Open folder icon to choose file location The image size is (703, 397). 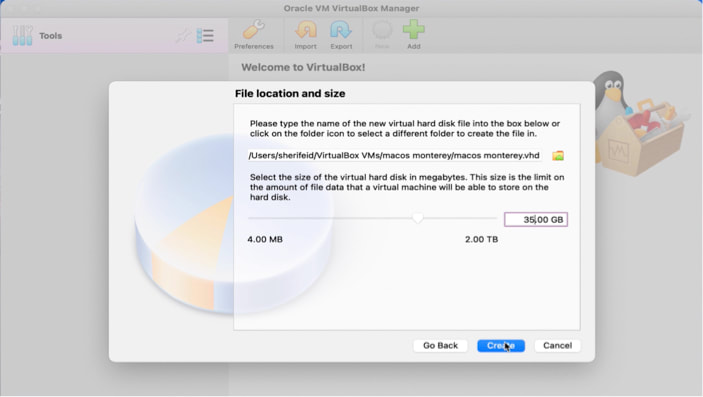pyautogui.click(x=558, y=156)
